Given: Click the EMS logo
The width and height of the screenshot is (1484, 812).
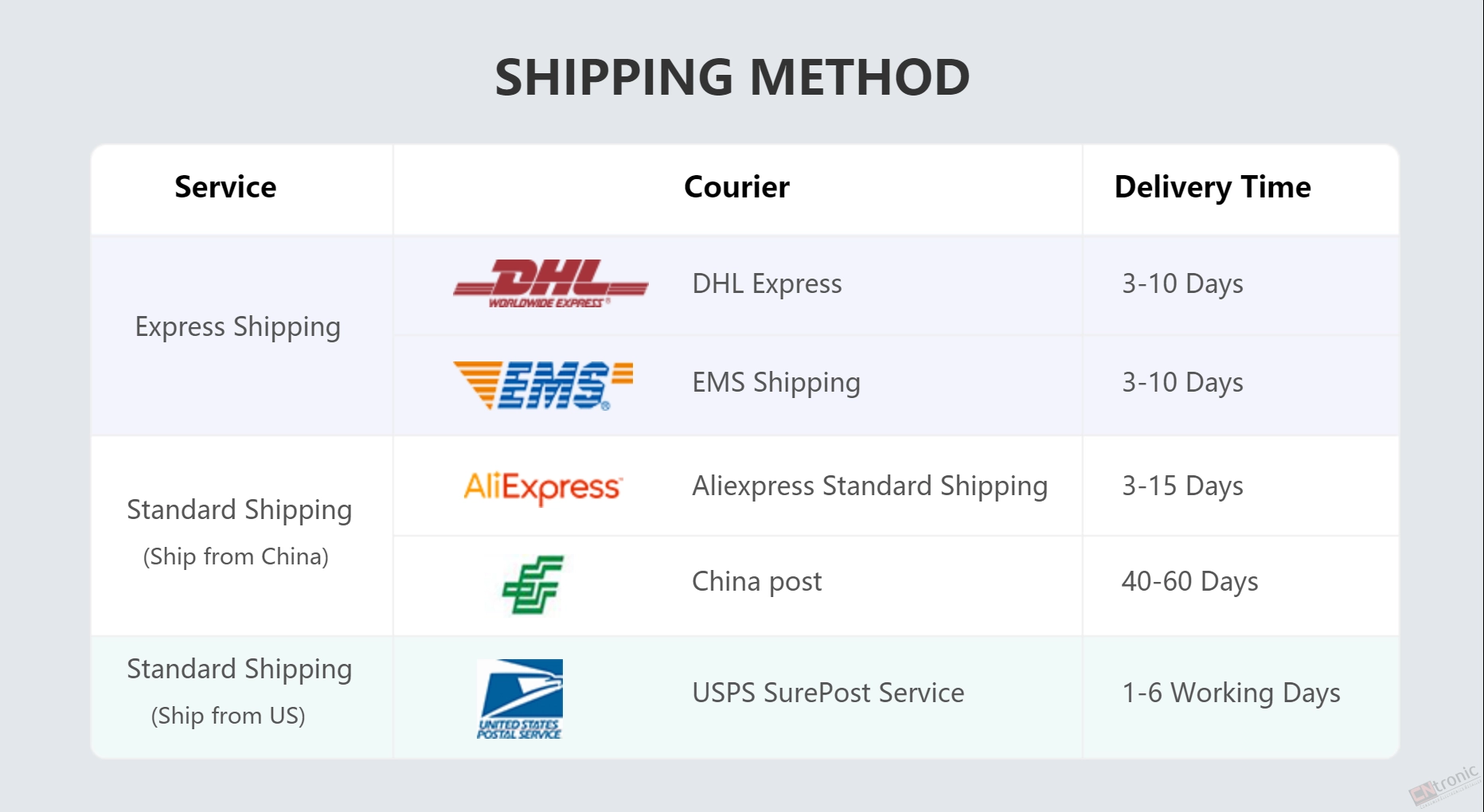Looking at the screenshot, I should tap(543, 385).
